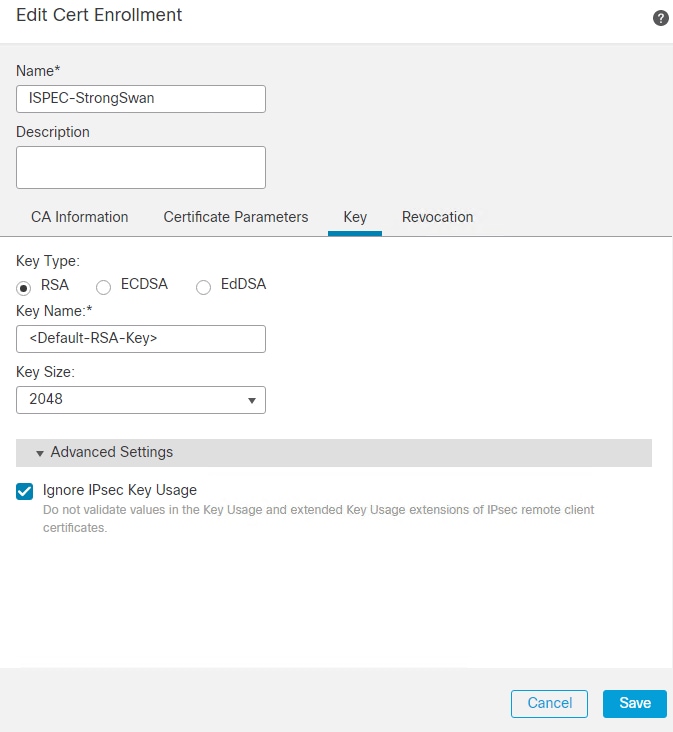
Task: Click the "Do not validate values" description text
Action: pos(318,519)
